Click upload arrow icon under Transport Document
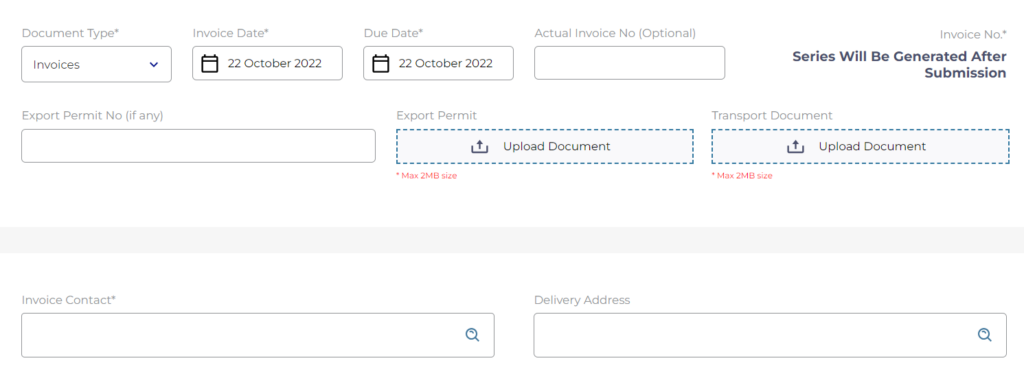Screen dimensions: 1024x365 click(x=795, y=146)
